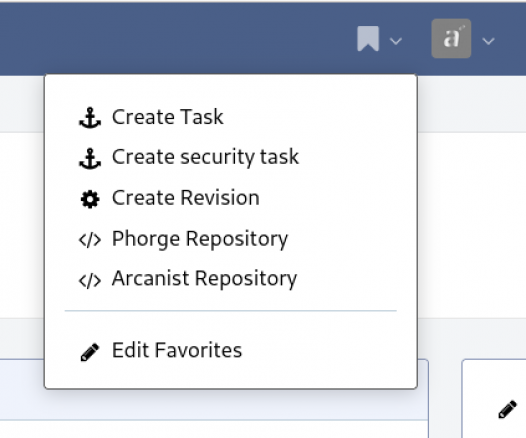Expand the user account menu chevron

point(488,41)
